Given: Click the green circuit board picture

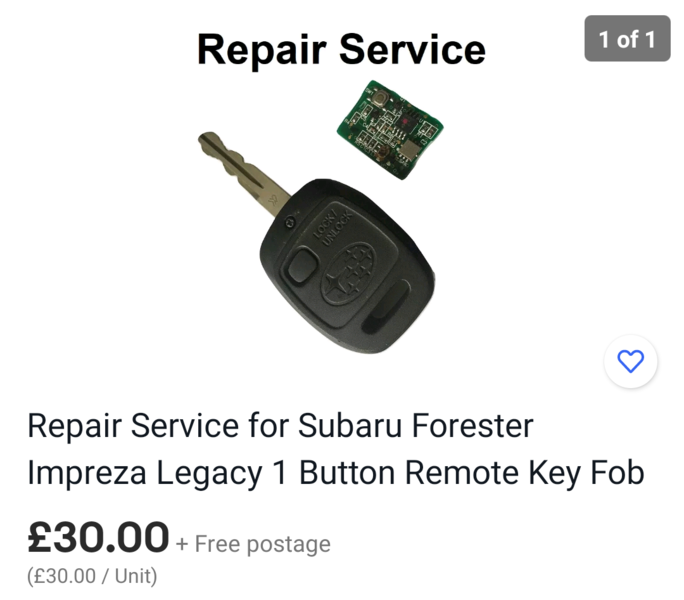Looking at the screenshot, I should (x=386, y=130).
